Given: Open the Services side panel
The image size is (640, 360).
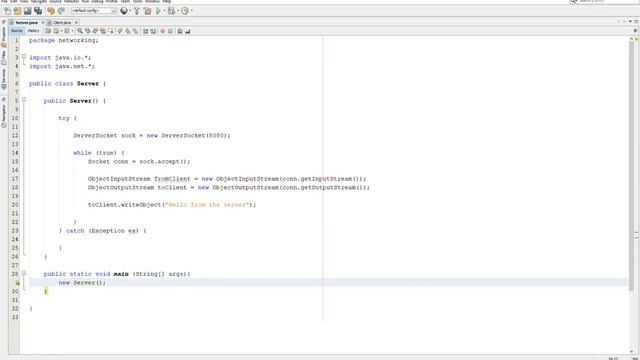Looking at the screenshot, I should [x=4, y=79].
